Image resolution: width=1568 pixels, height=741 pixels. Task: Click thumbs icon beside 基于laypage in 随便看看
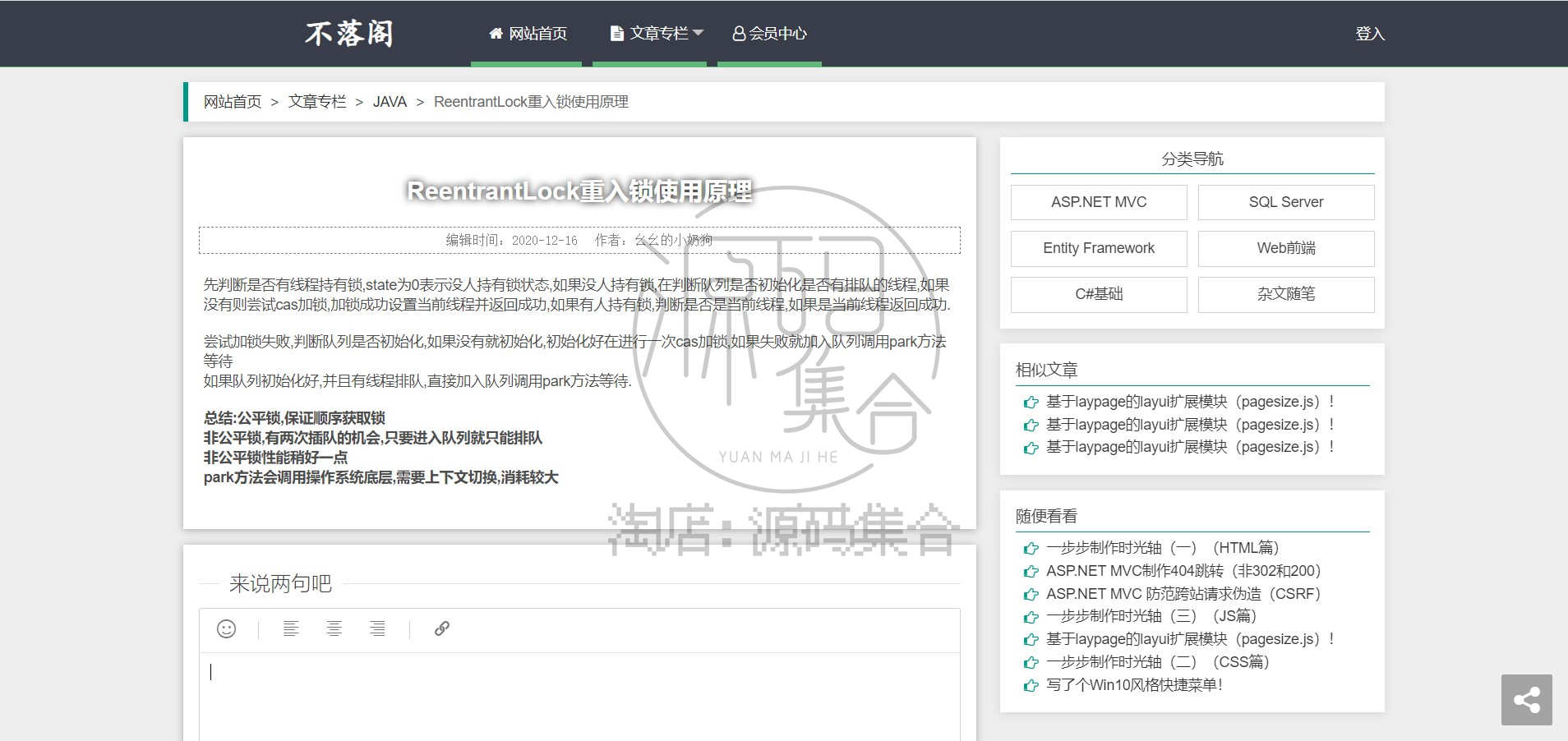click(x=1031, y=639)
